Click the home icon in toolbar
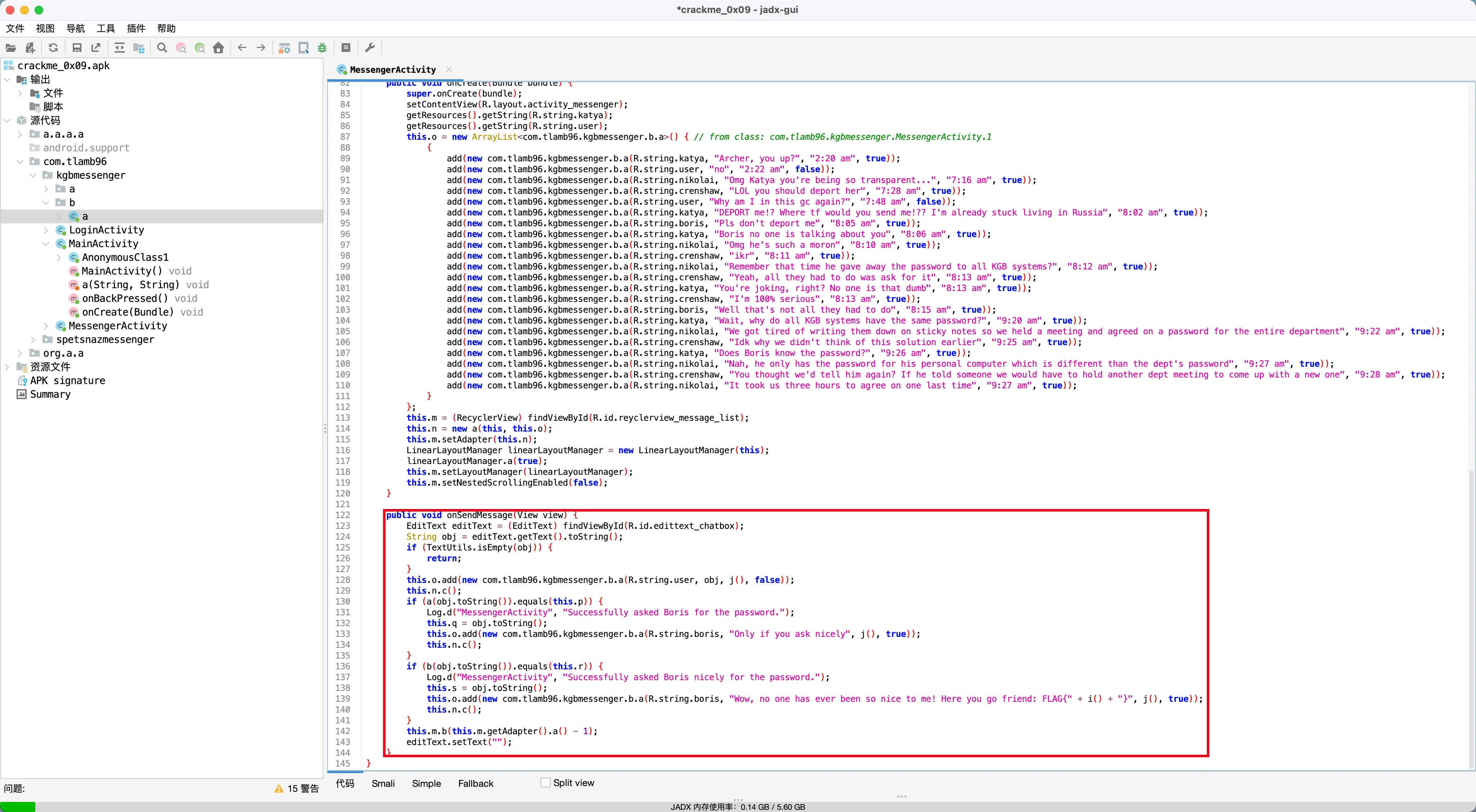The width and height of the screenshot is (1476, 812). 218,48
